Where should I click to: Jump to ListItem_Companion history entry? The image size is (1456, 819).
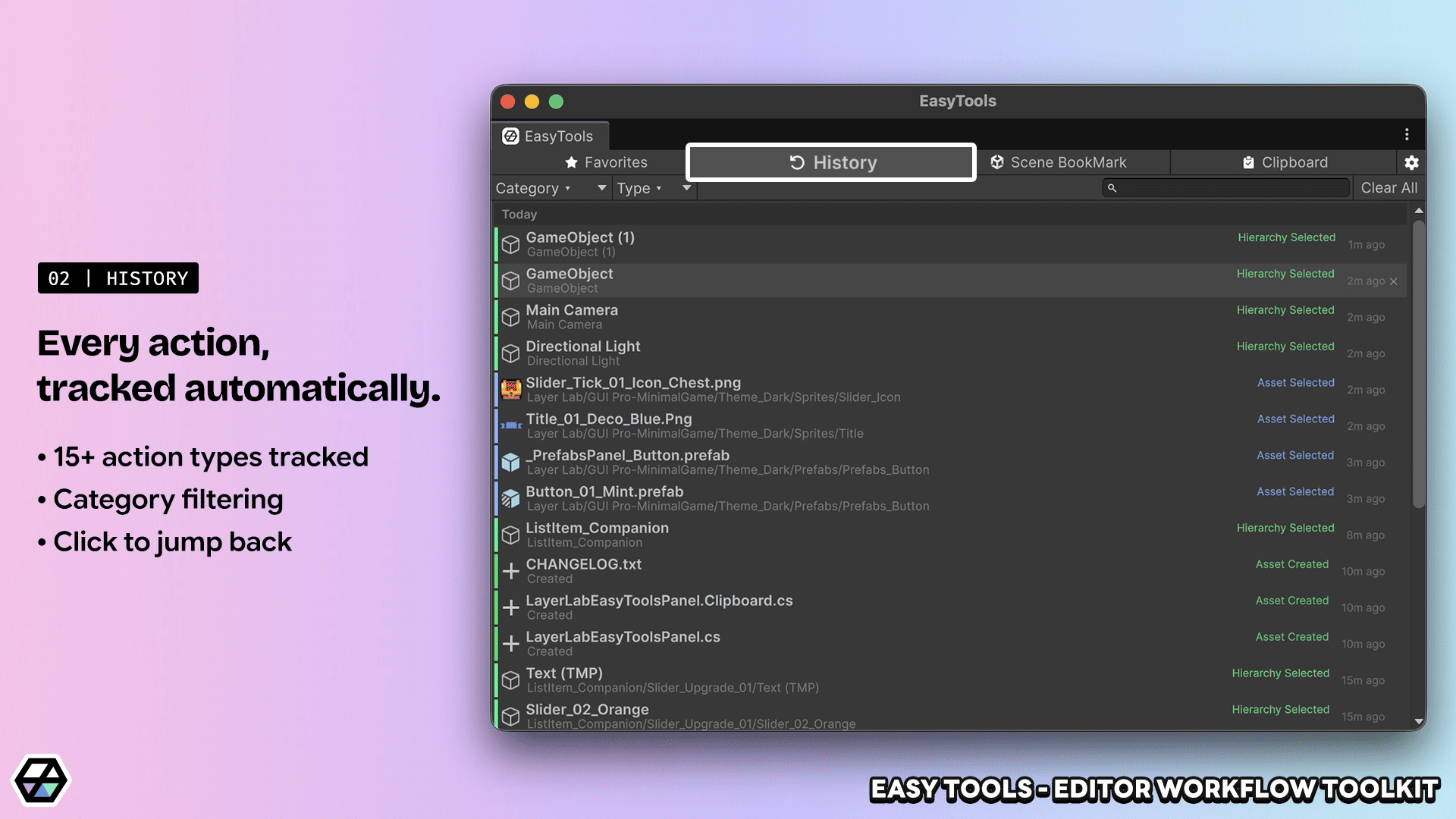pyautogui.click(x=952, y=535)
